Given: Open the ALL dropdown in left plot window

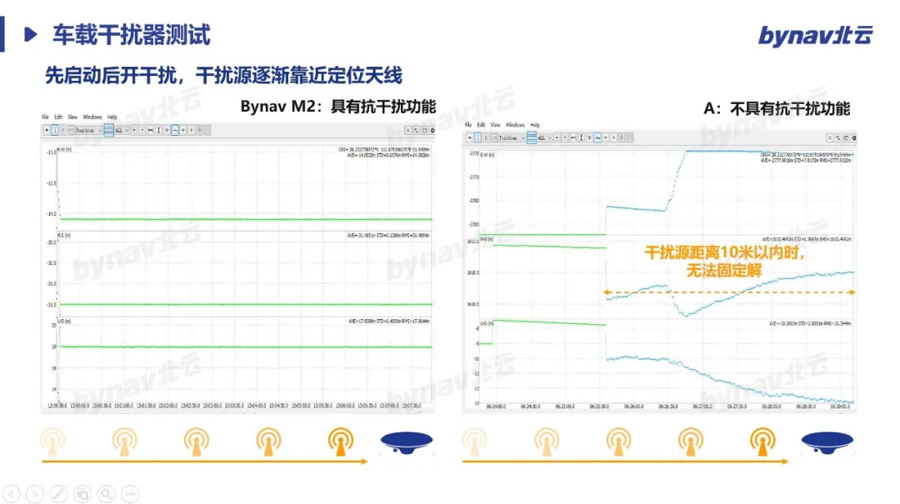Looking at the screenshot, I should pyautogui.click(x=122, y=130).
